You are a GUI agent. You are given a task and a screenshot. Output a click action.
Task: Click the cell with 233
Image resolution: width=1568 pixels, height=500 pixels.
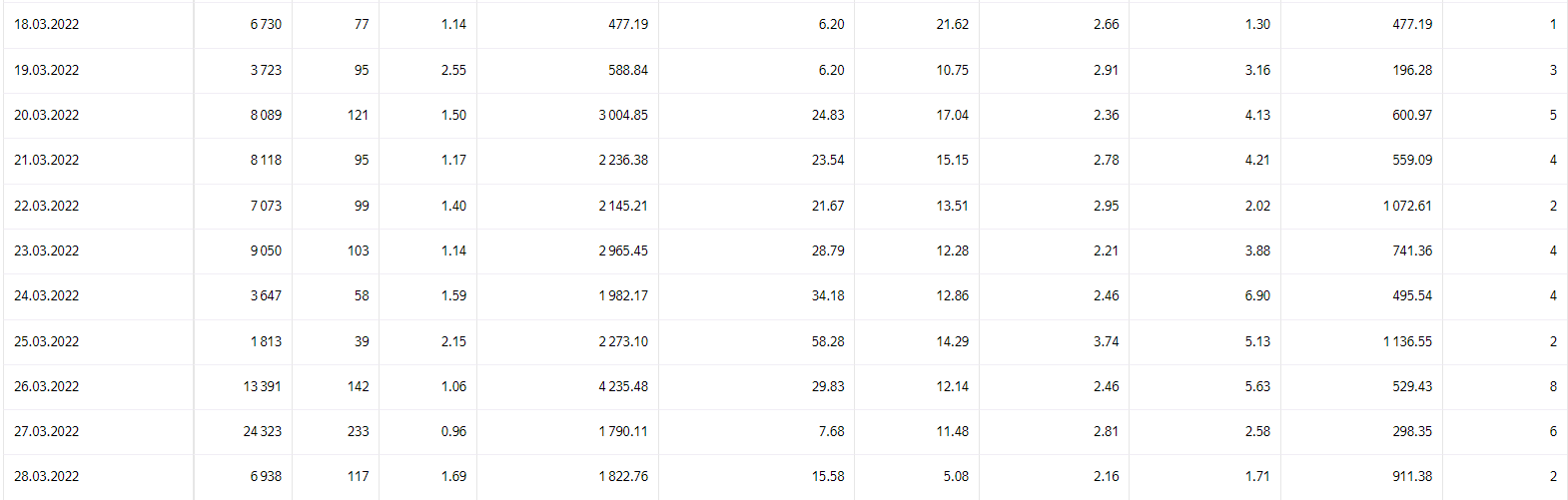coord(358,431)
